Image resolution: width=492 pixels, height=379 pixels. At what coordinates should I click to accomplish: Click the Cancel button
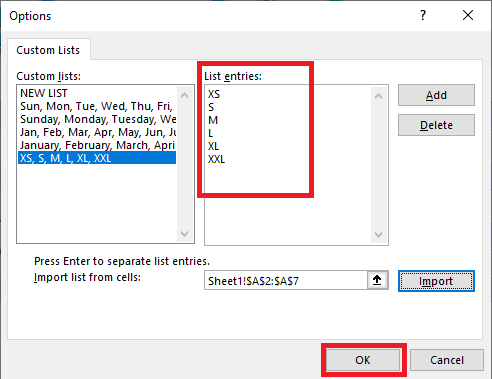coord(447,360)
